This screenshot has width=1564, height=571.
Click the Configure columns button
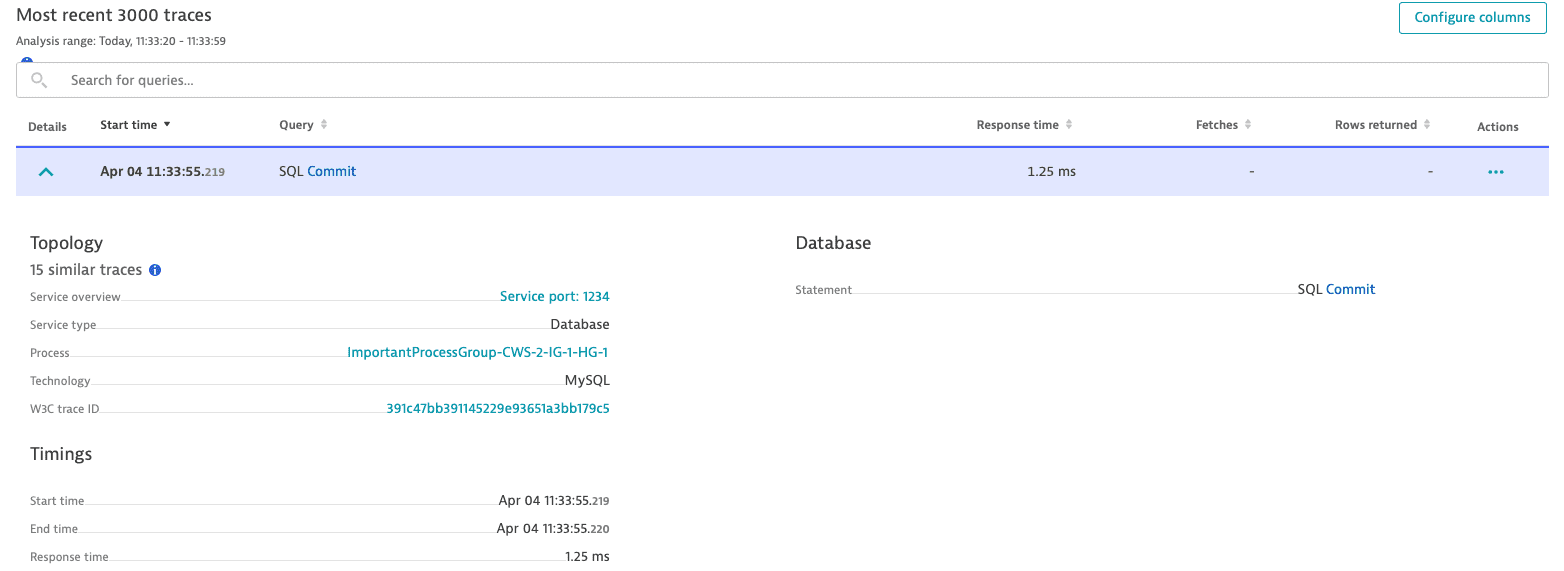(x=1472, y=17)
